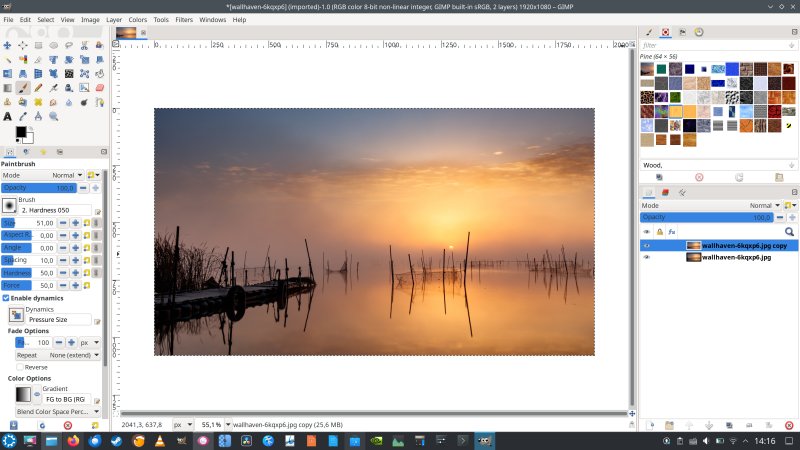Select the Measure compass tool

click(38, 116)
